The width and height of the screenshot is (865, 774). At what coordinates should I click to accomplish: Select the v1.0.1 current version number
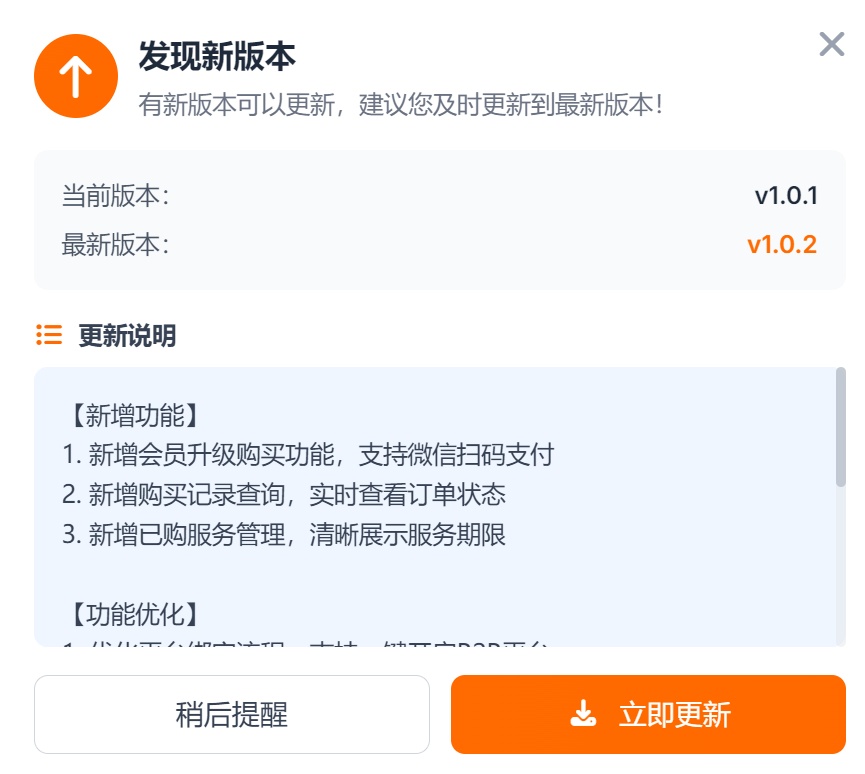tap(786, 195)
